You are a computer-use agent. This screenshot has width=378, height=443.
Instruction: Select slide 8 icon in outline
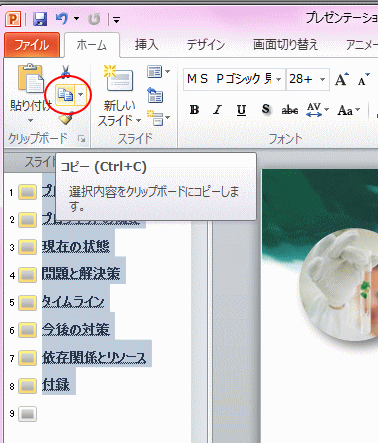click(28, 386)
